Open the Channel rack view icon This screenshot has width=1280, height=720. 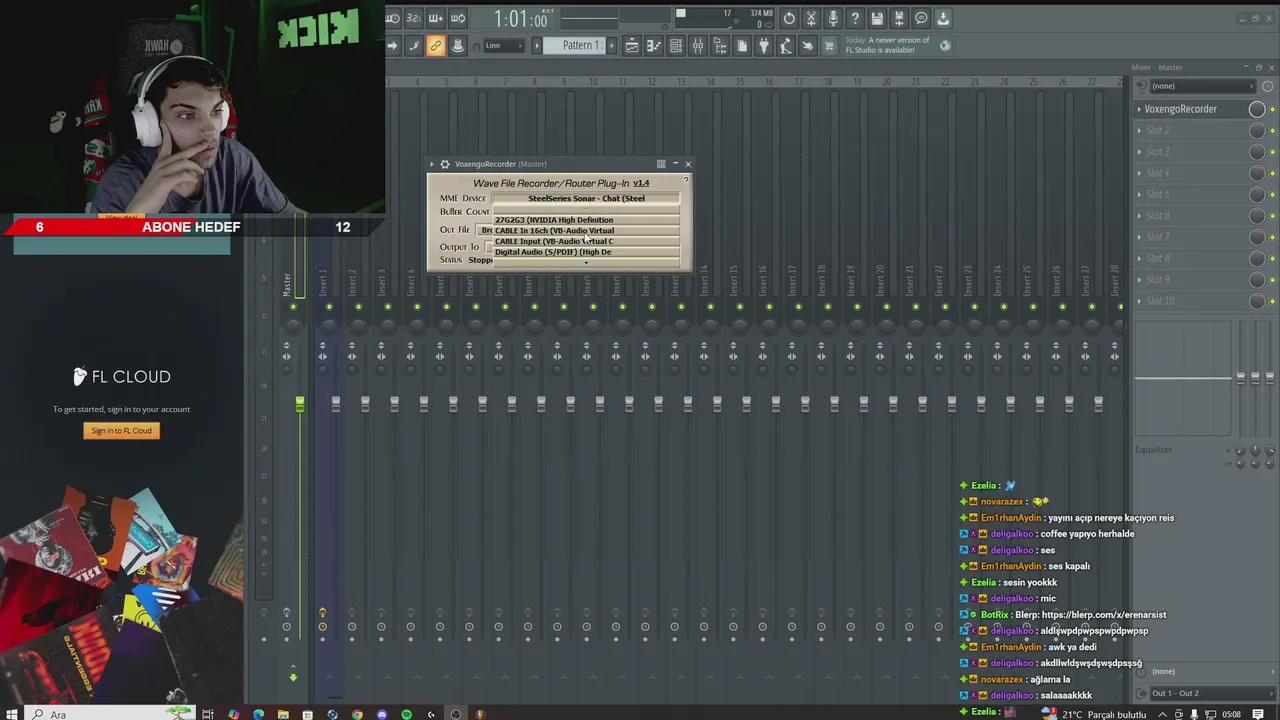click(676, 45)
